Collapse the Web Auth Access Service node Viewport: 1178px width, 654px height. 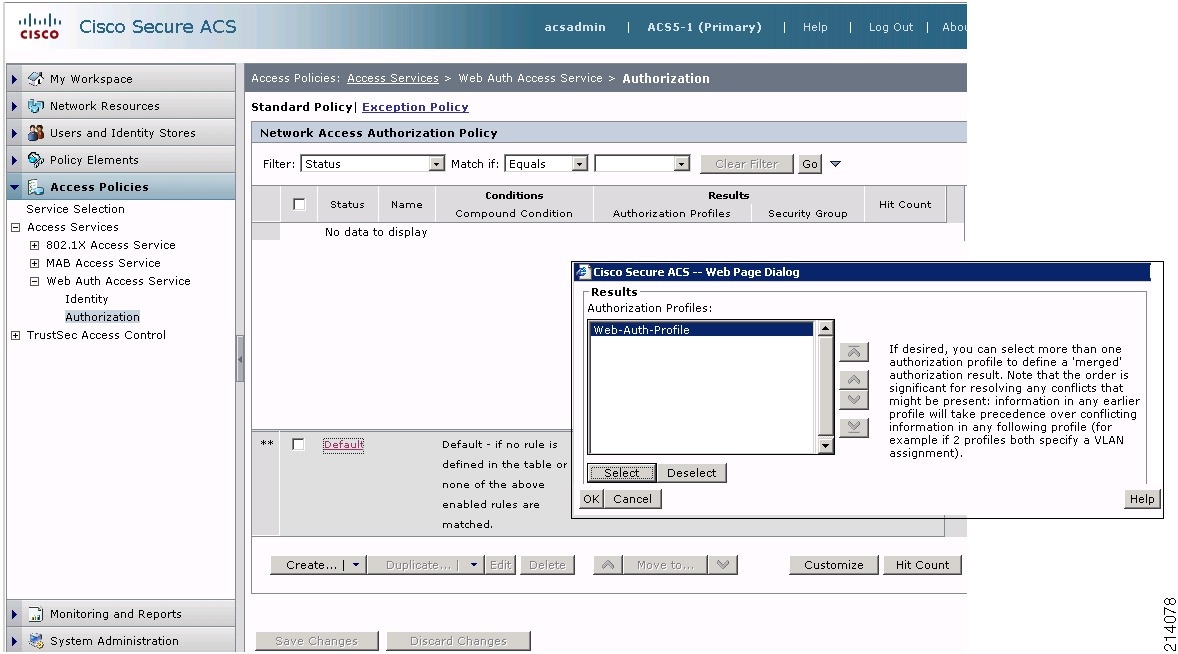(x=34, y=281)
